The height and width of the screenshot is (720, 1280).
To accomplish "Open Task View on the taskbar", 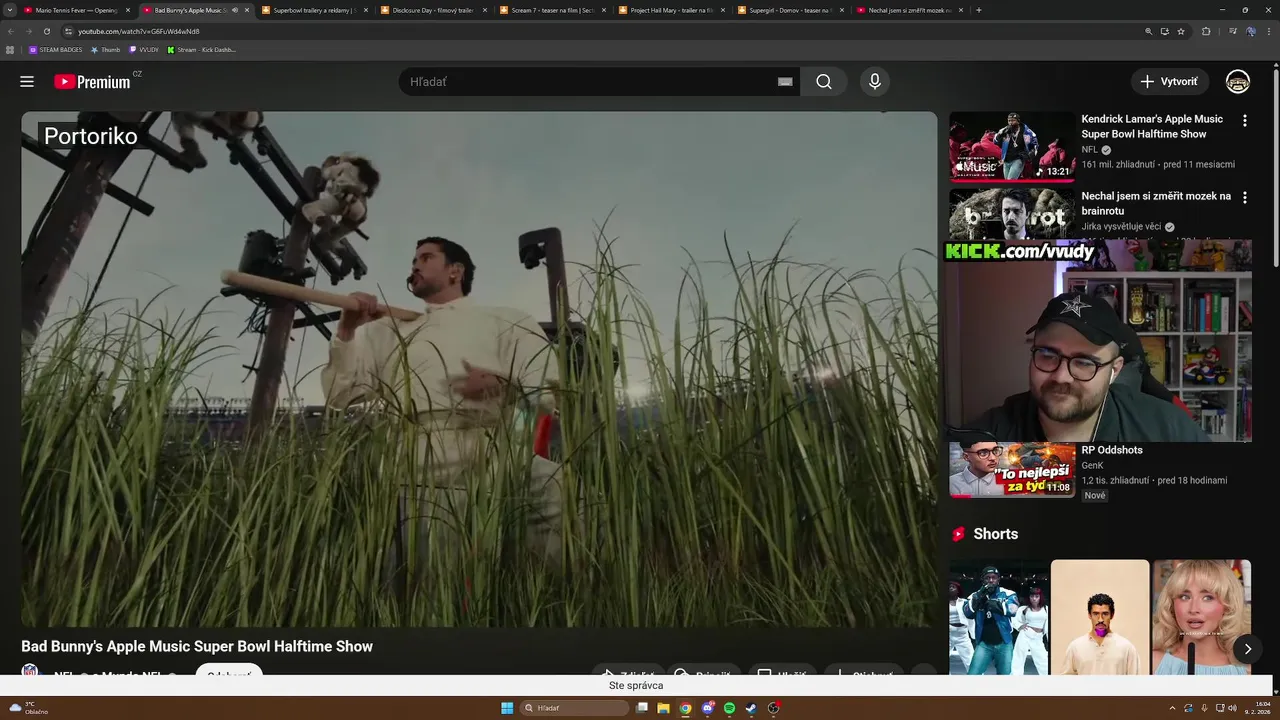I will (x=641, y=708).
